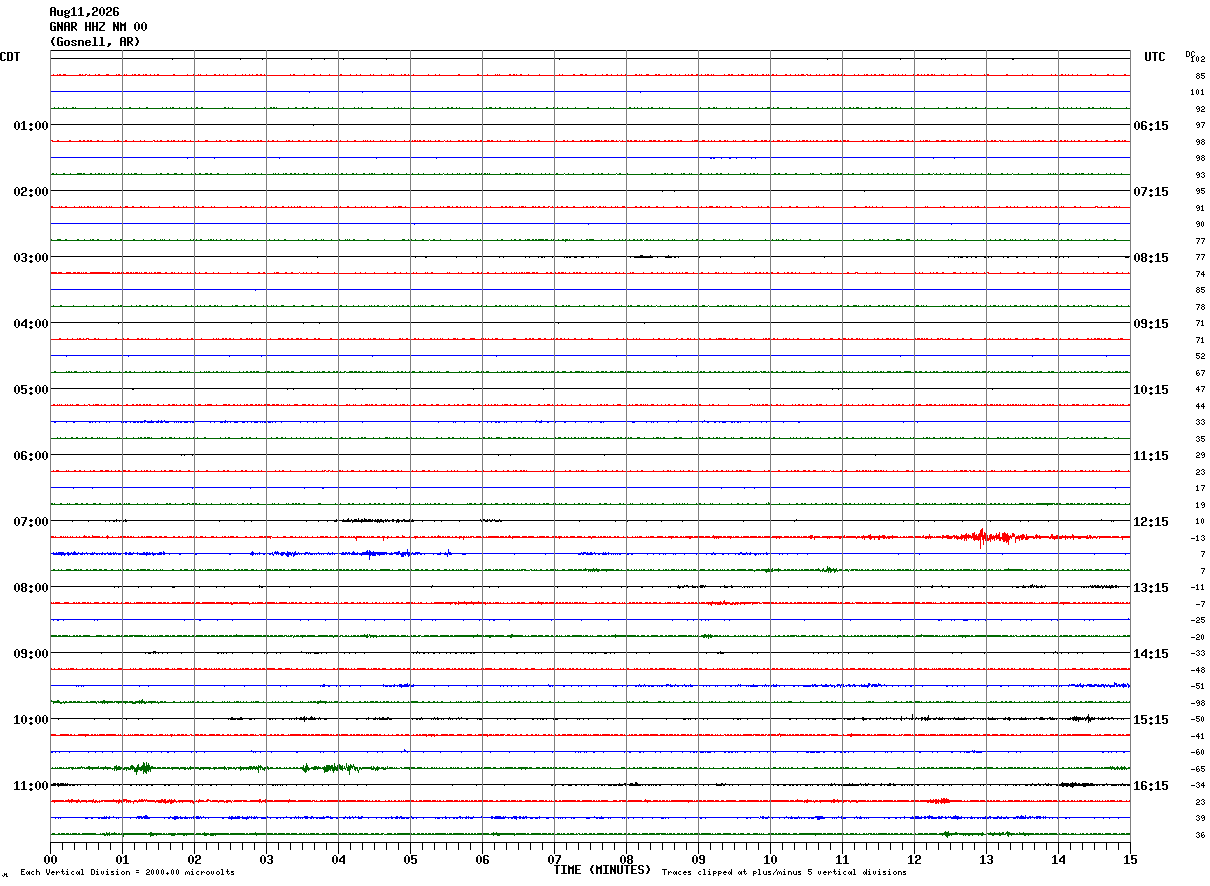
Task: Click the Aug11,2026 date header
Action: (84, 12)
